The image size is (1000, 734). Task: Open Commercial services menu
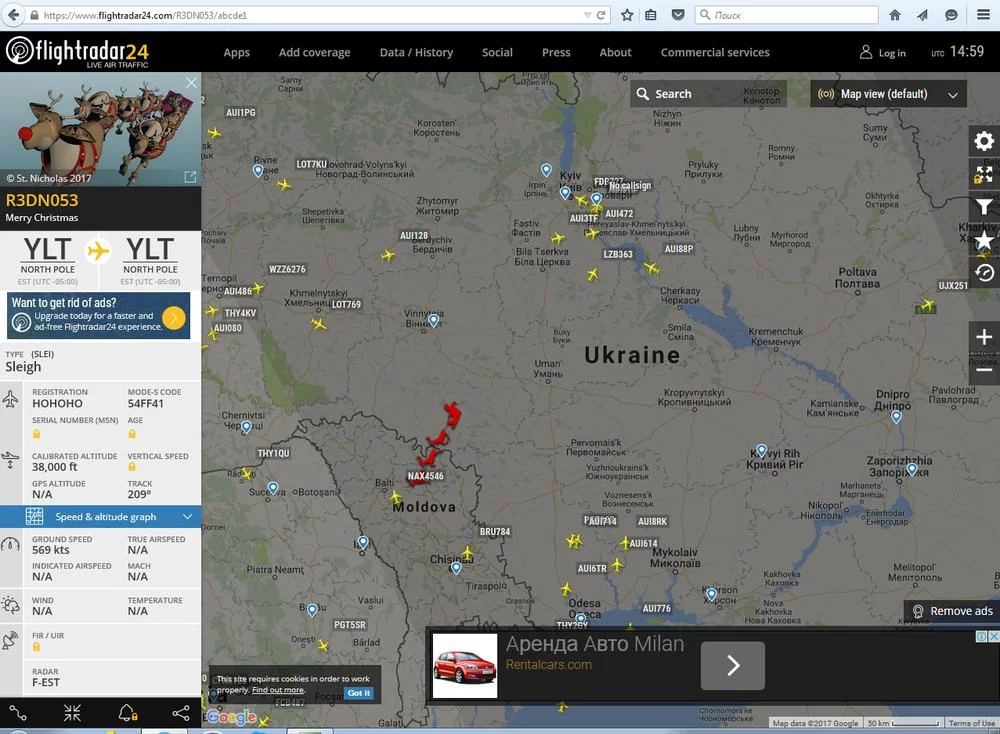pos(715,52)
